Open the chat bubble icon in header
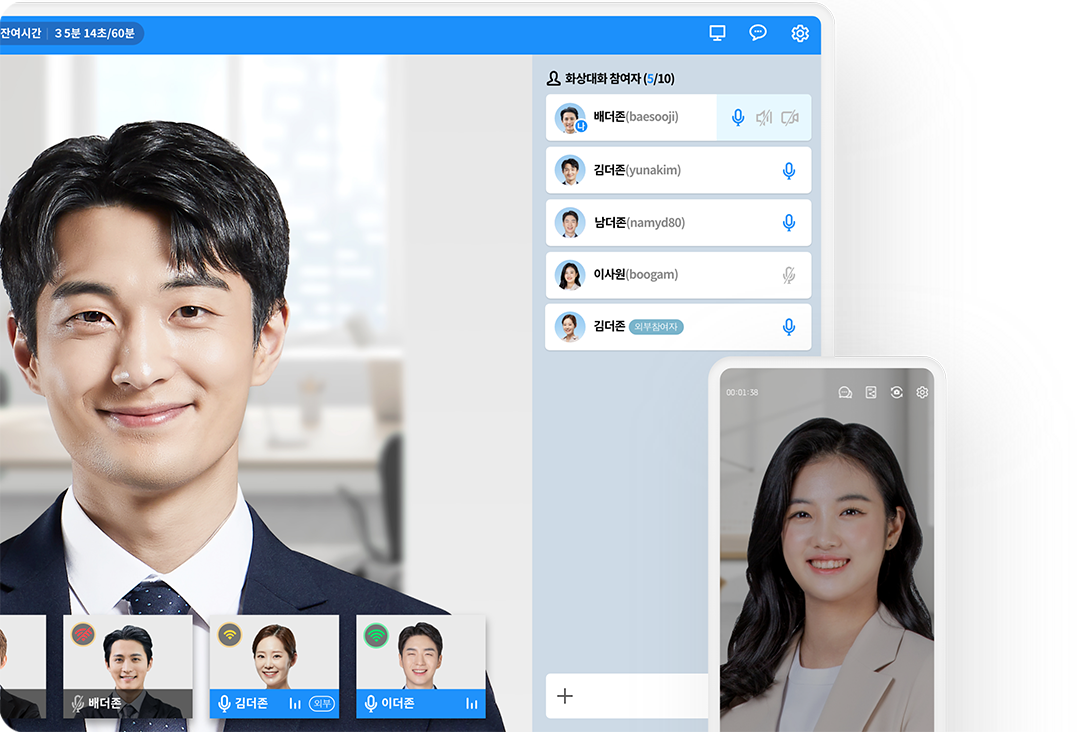 (x=758, y=33)
